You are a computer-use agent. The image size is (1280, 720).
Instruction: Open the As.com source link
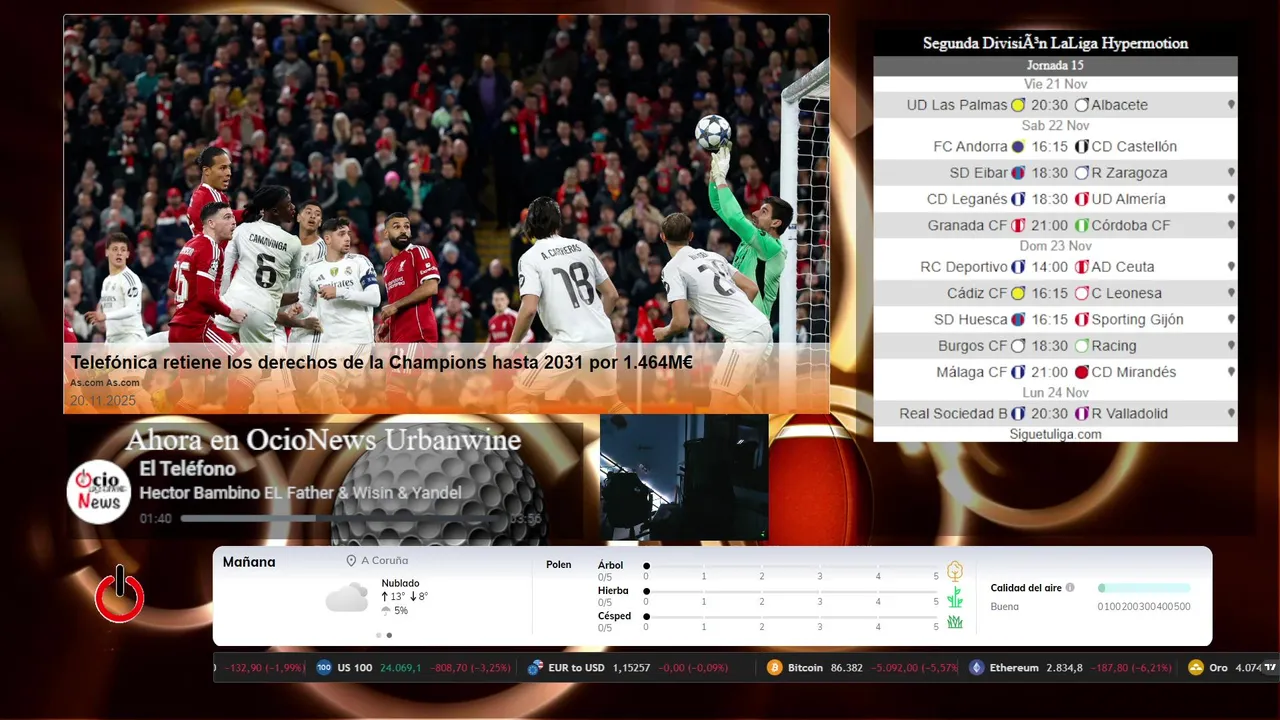click(105, 383)
